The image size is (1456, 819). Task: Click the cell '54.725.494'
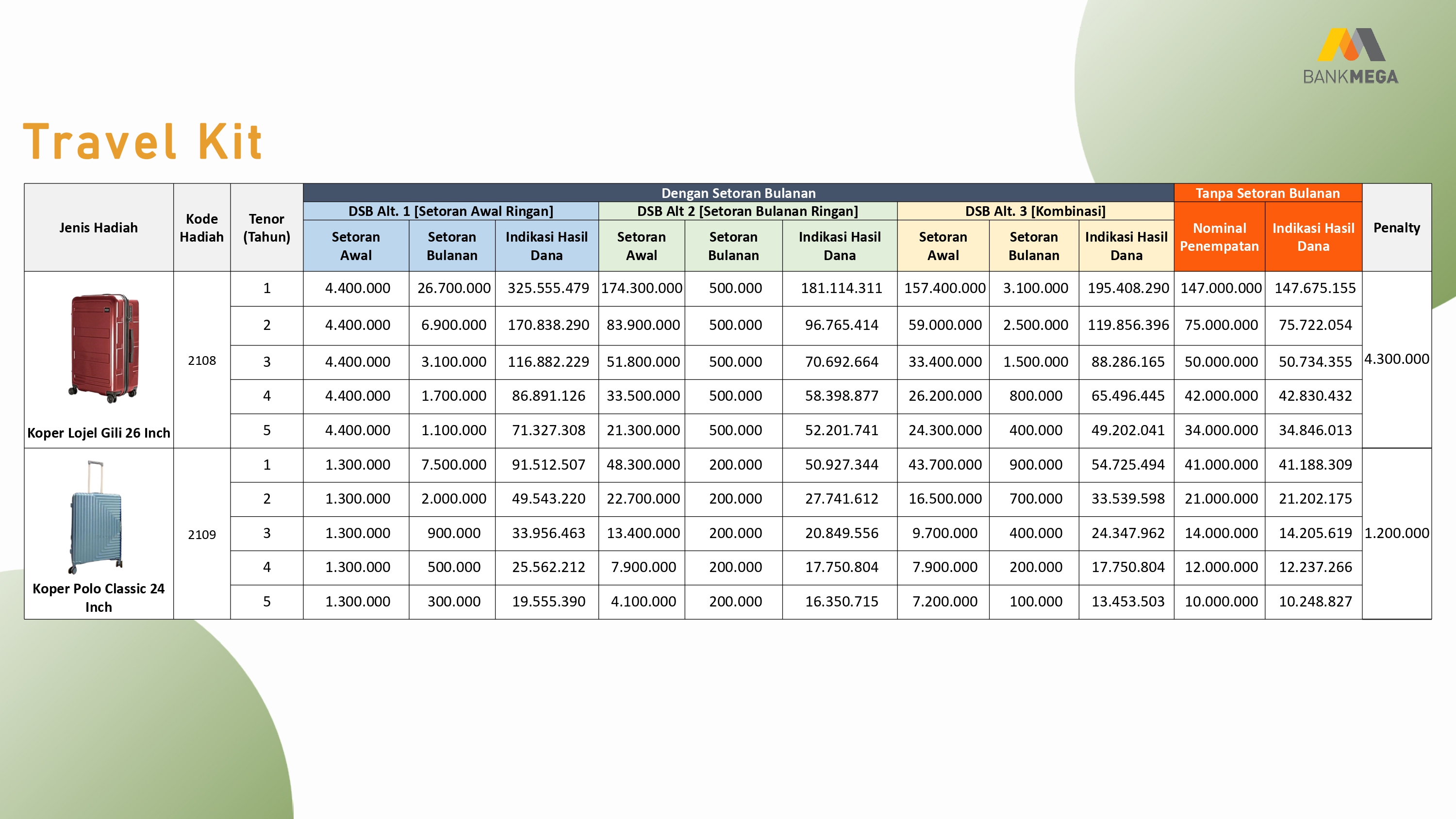click(x=1127, y=465)
